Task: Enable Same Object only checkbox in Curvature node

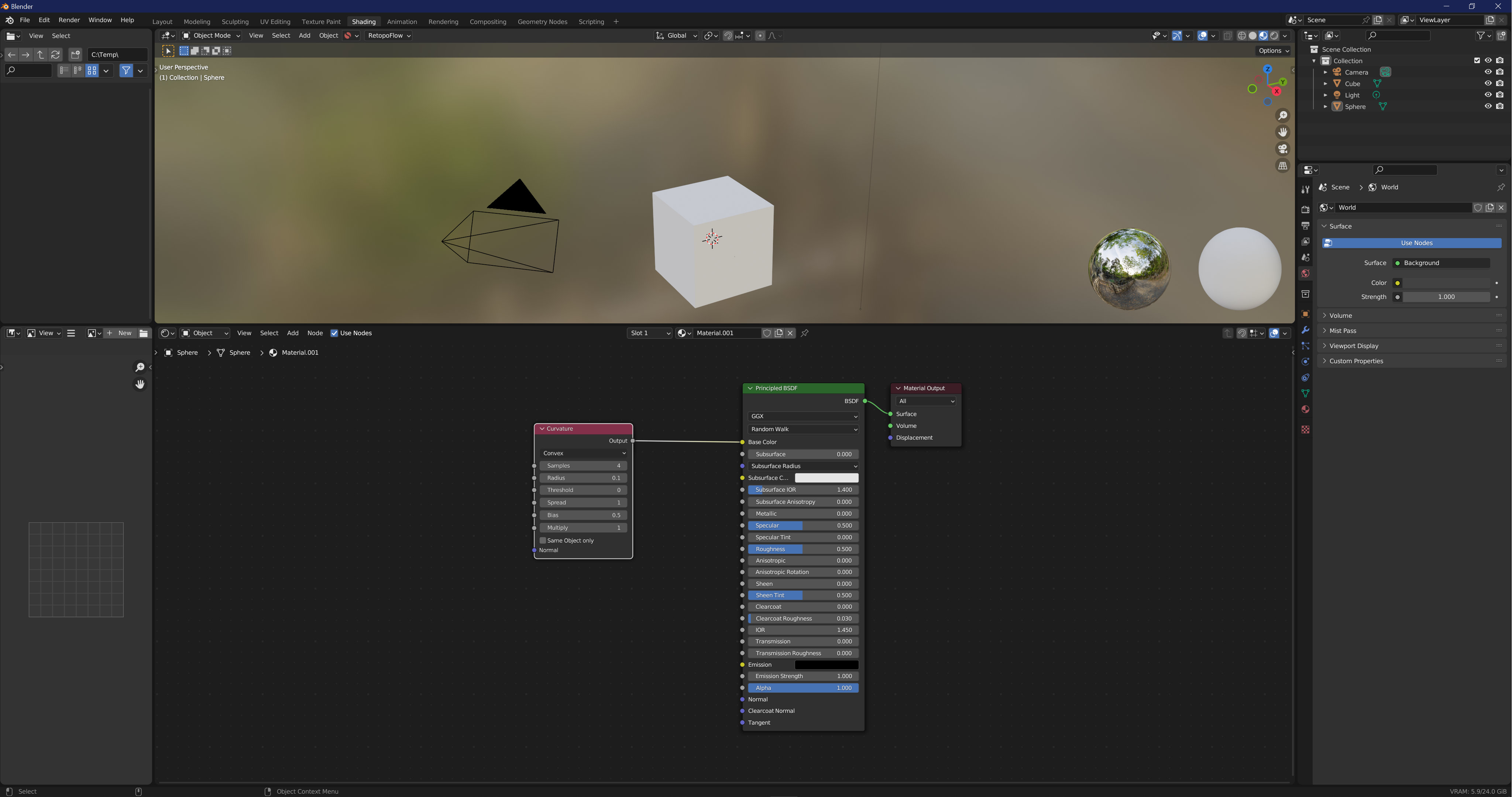Action: 543,540
